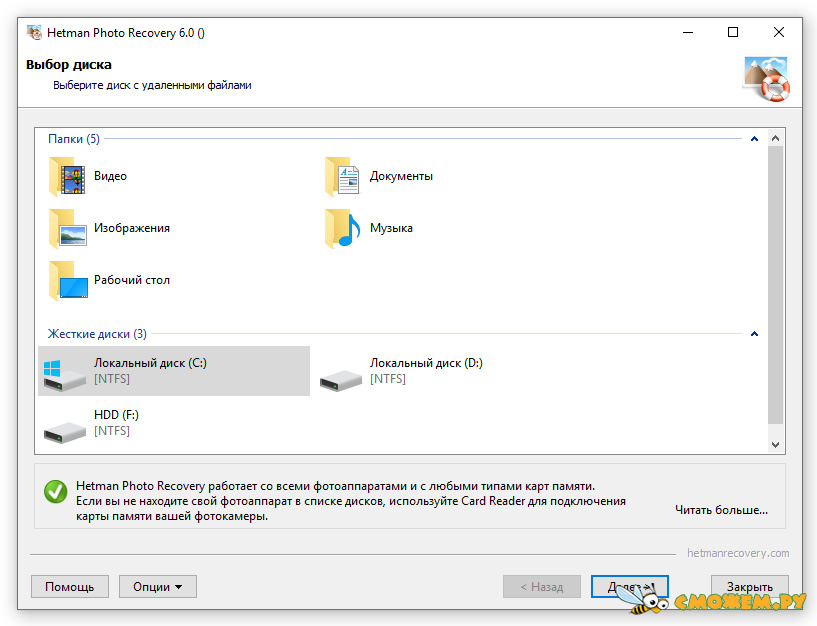Select the HDD (F:) drive icon
The height and width of the screenshot is (626, 817).
tap(65, 432)
